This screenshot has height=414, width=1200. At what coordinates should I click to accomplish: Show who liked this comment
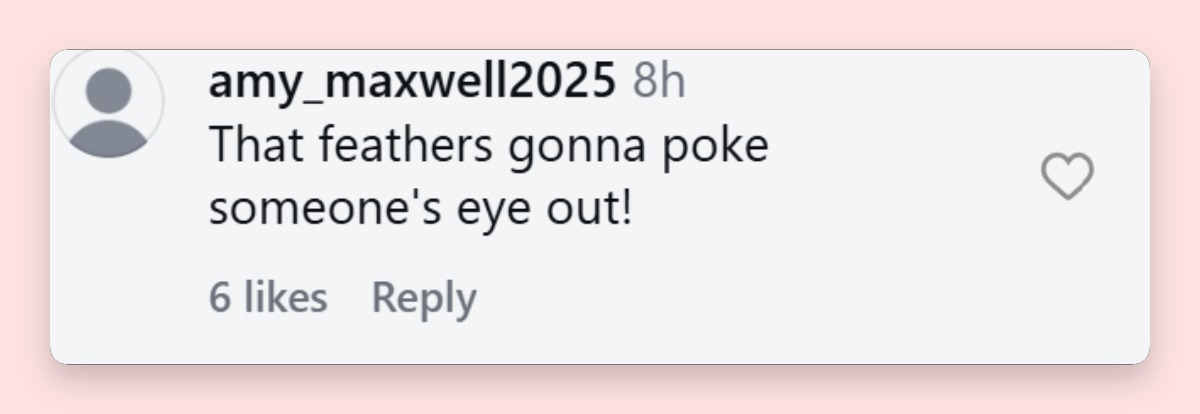[268, 297]
